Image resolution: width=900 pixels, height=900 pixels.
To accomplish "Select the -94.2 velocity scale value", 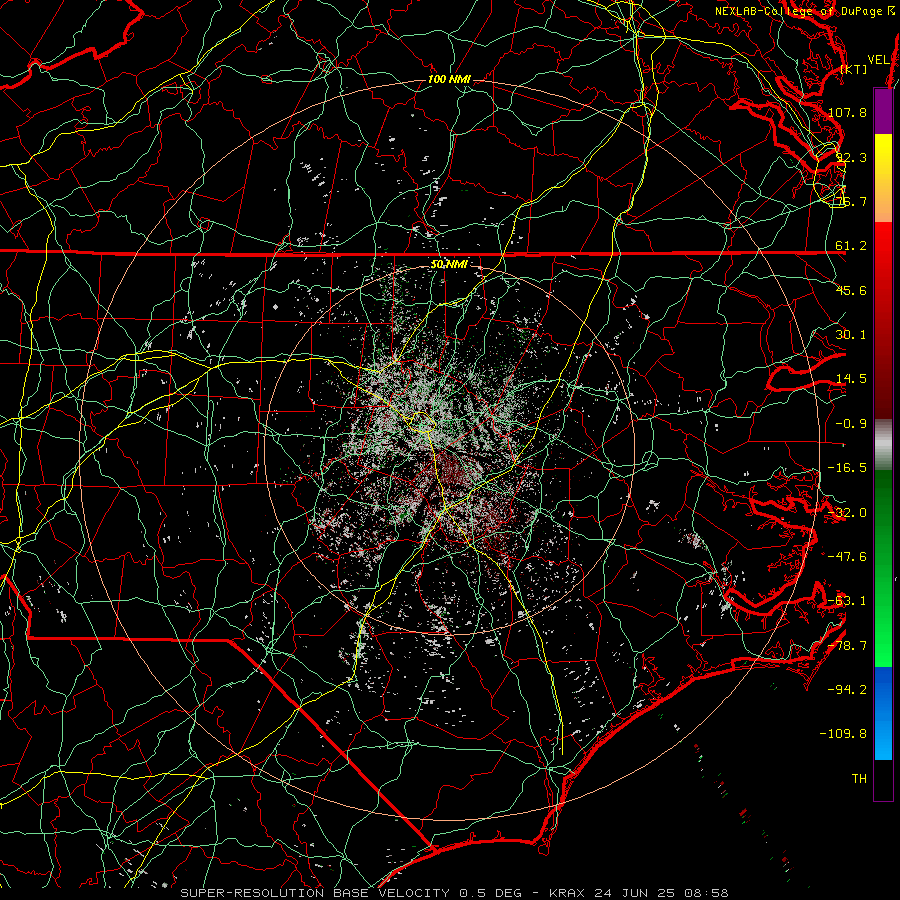I will pyautogui.click(x=847, y=690).
